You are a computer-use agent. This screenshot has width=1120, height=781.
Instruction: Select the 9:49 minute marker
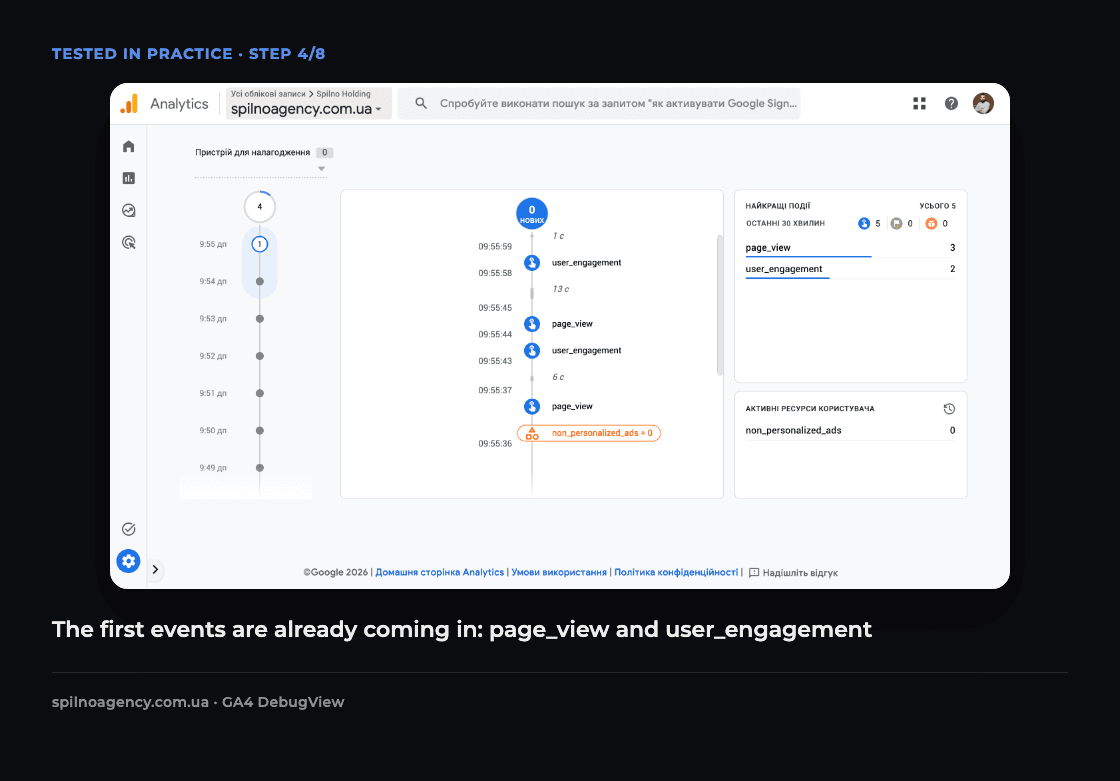259,468
